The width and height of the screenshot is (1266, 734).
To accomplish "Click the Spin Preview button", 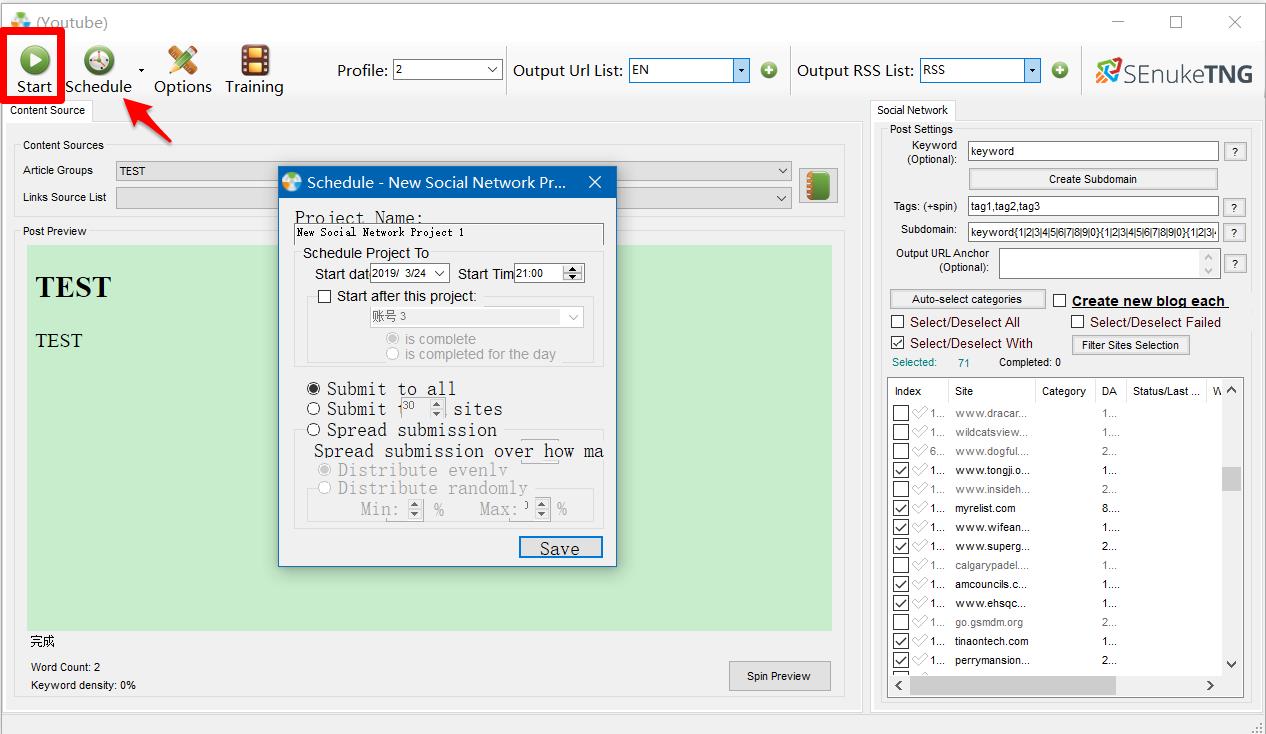I will [x=779, y=676].
